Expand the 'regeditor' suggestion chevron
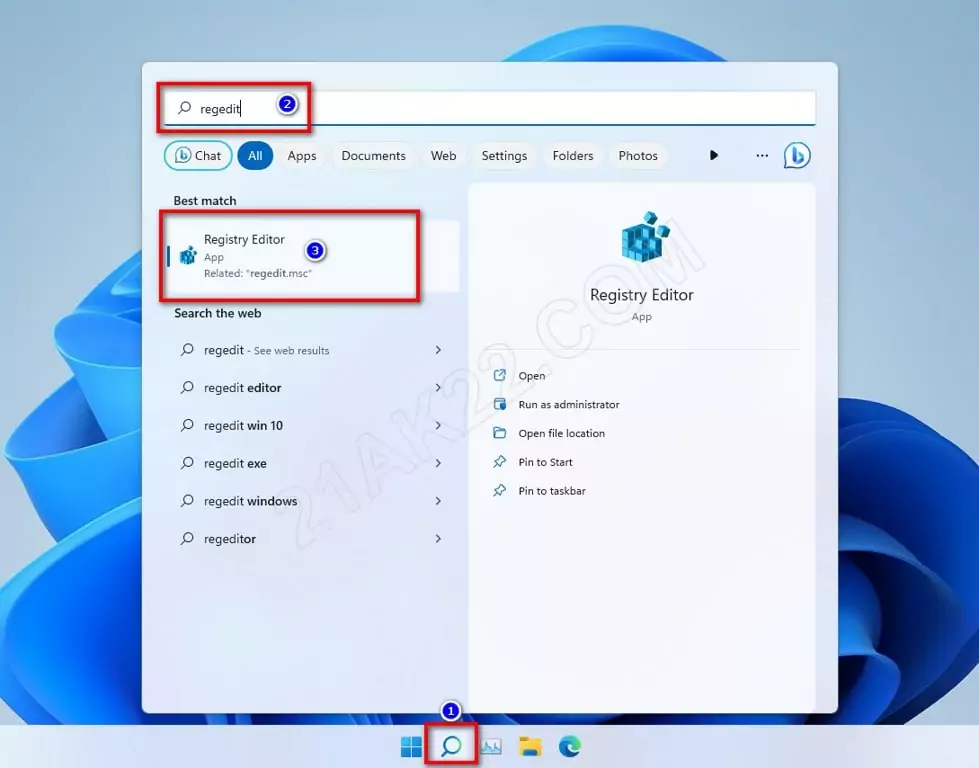Image resolution: width=979 pixels, height=768 pixels. [438, 538]
